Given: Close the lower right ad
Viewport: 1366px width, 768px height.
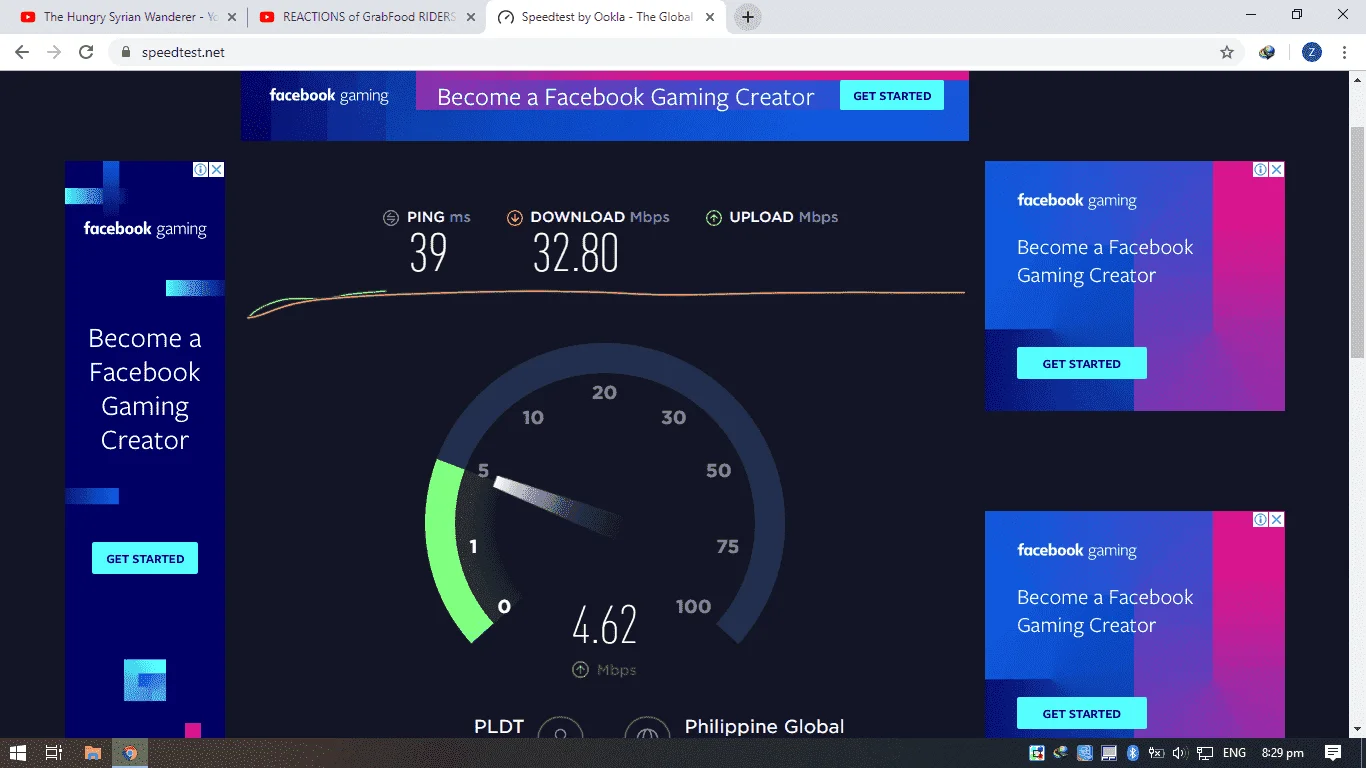Looking at the screenshot, I should pyautogui.click(x=1277, y=520).
